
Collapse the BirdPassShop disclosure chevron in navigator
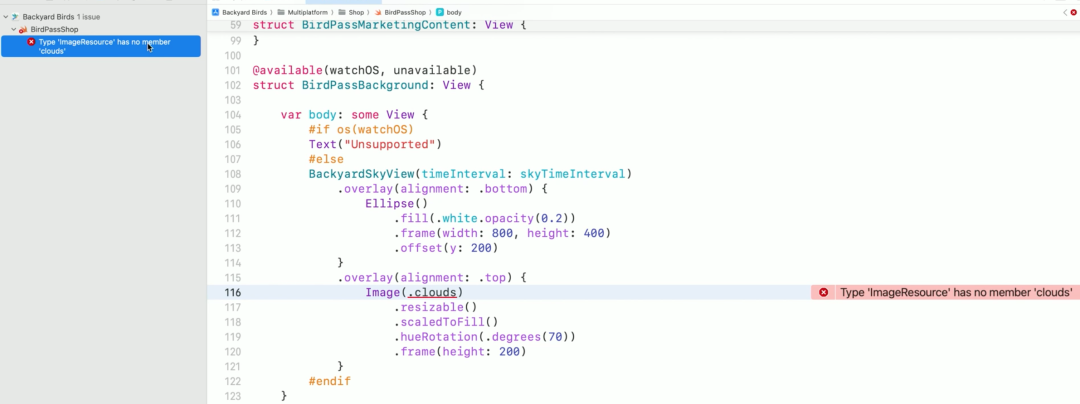[x=13, y=30]
